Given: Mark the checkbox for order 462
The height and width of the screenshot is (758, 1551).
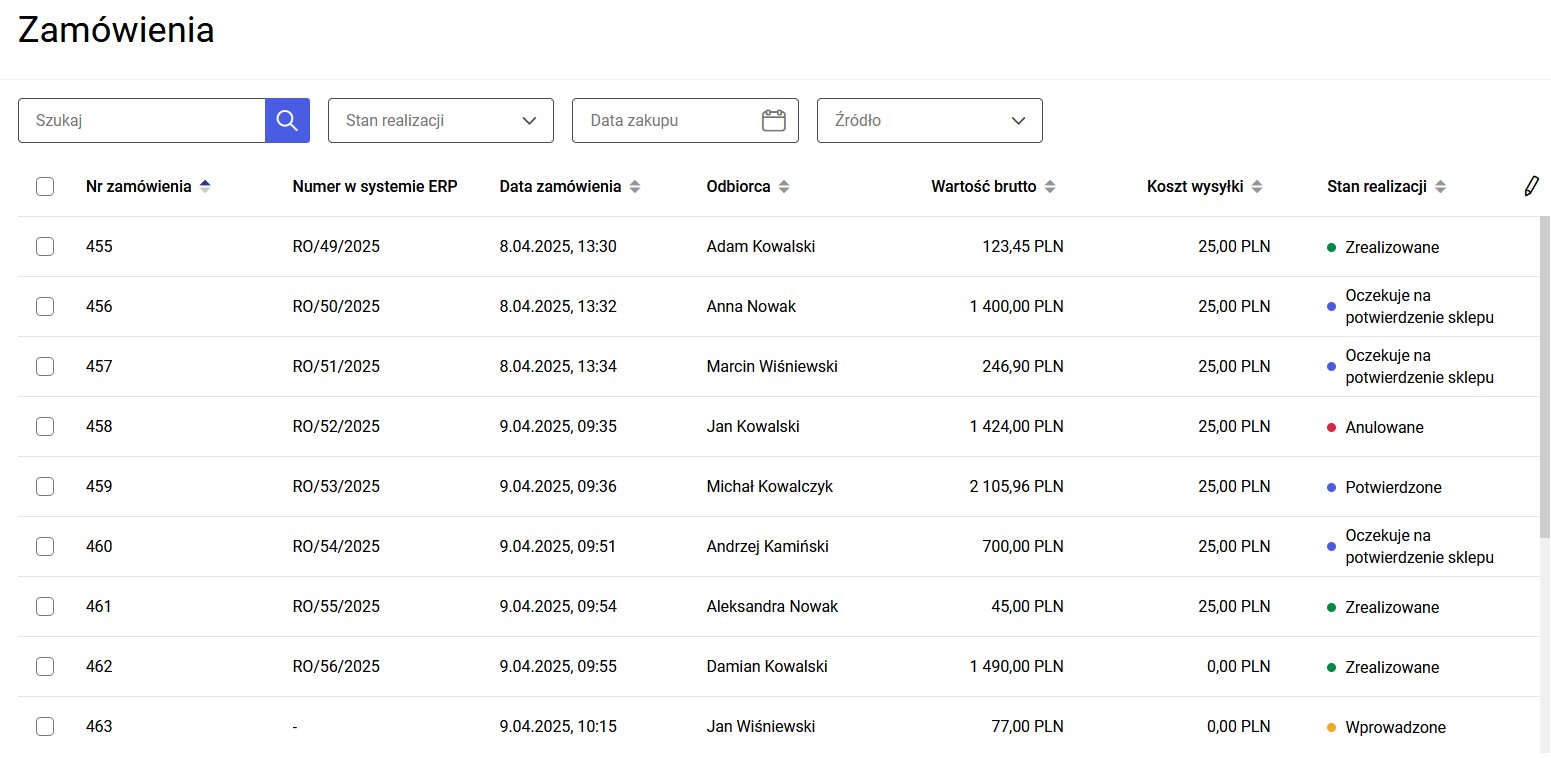Looking at the screenshot, I should pos(45,666).
